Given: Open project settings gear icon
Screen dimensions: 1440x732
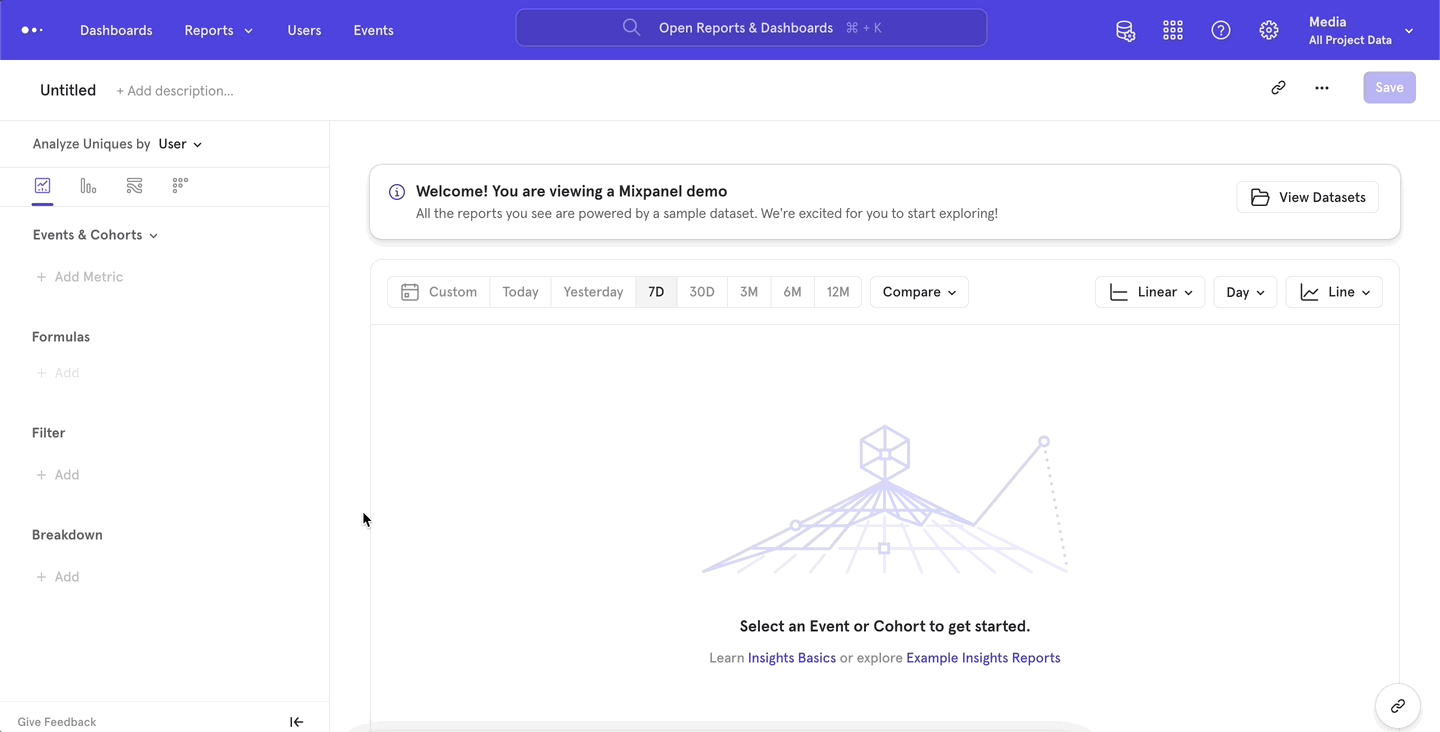Looking at the screenshot, I should (1268, 30).
